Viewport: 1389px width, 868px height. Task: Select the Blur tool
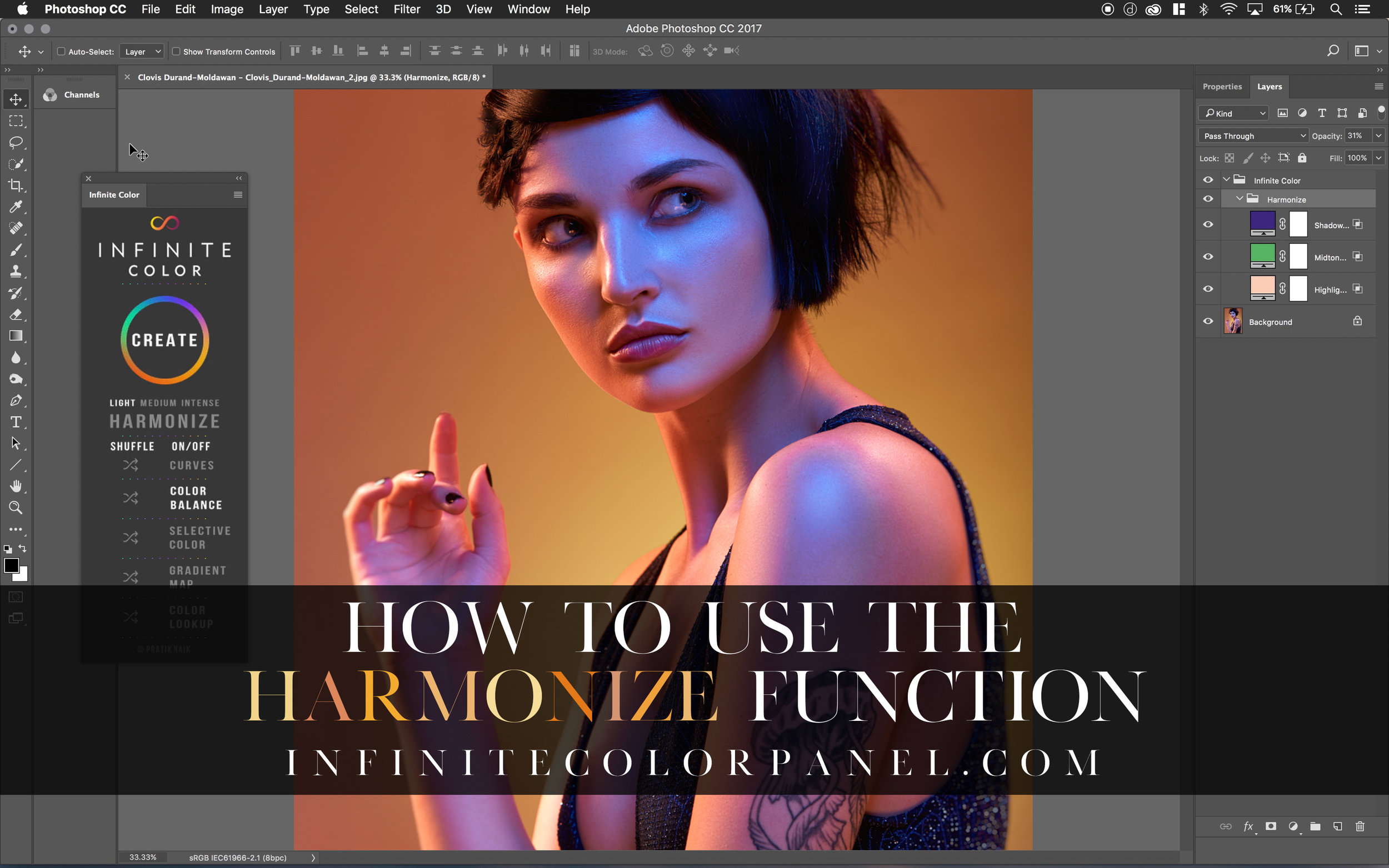16,358
